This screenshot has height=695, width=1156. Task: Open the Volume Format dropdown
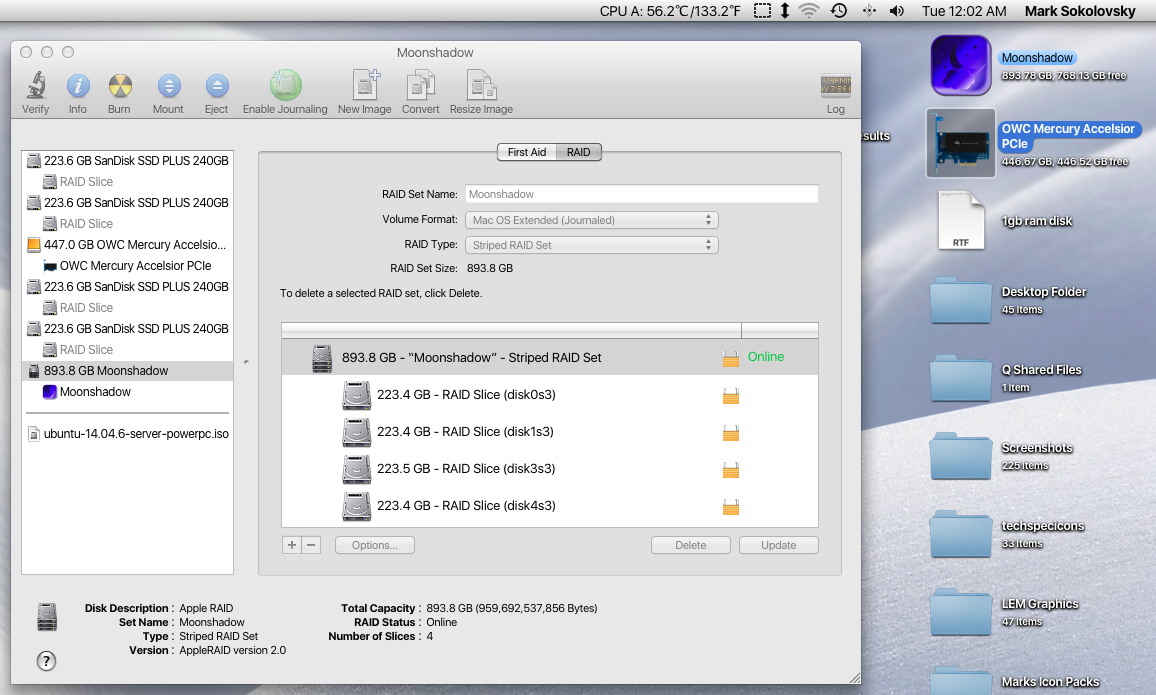(x=591, y=220)
